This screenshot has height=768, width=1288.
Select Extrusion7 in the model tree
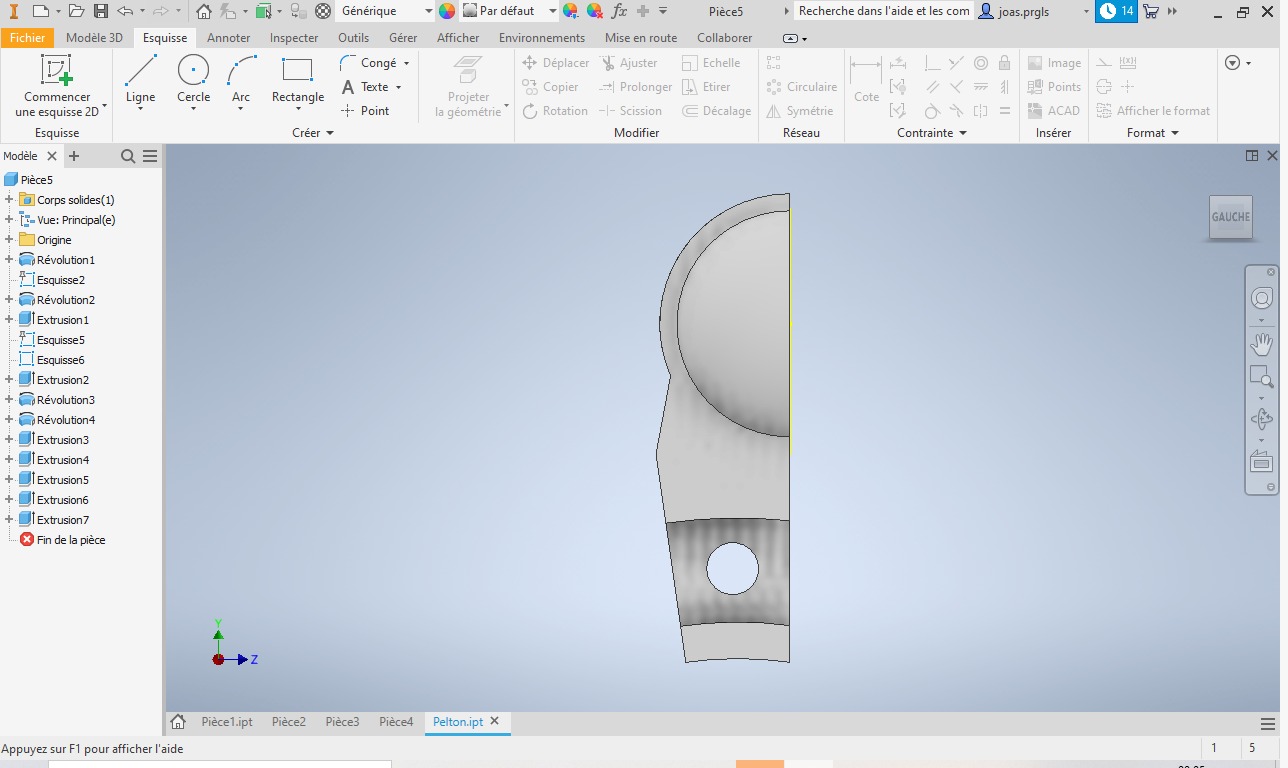[x=62, y=520]
